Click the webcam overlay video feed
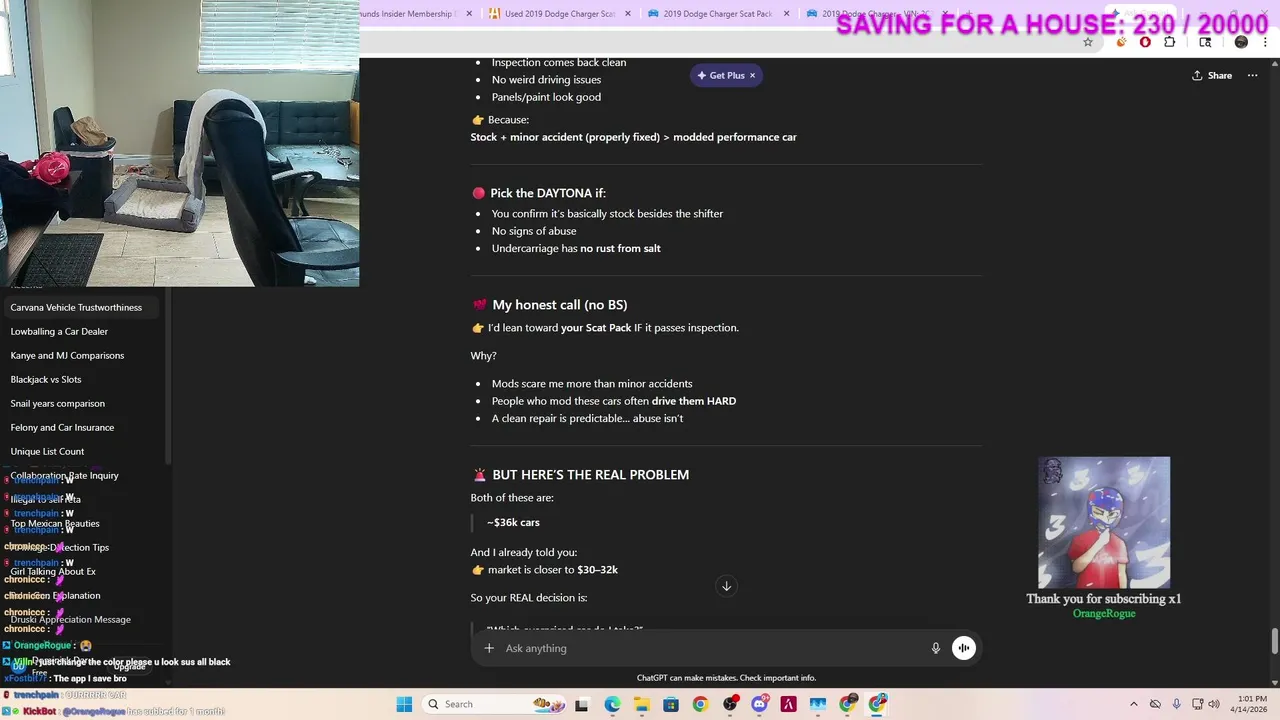The width and height of the screenshot is (1280, 720). (180, 143)
